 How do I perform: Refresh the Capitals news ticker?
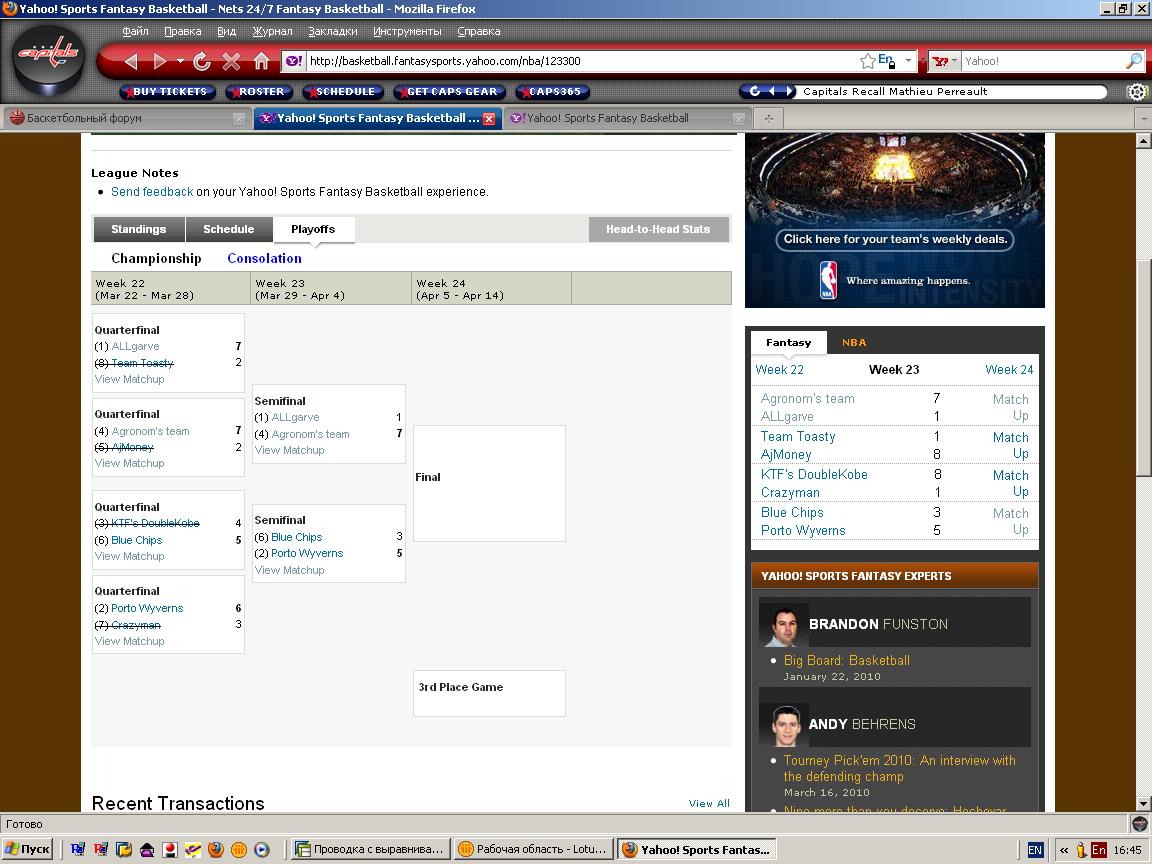755,91
